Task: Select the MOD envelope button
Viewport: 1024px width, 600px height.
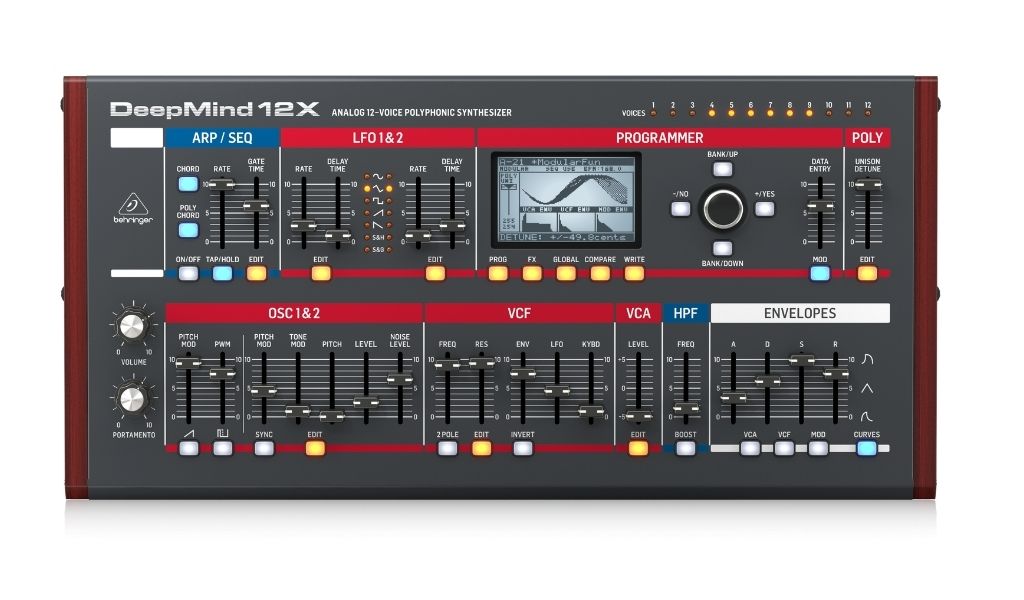Action: [x=818, y=449]
